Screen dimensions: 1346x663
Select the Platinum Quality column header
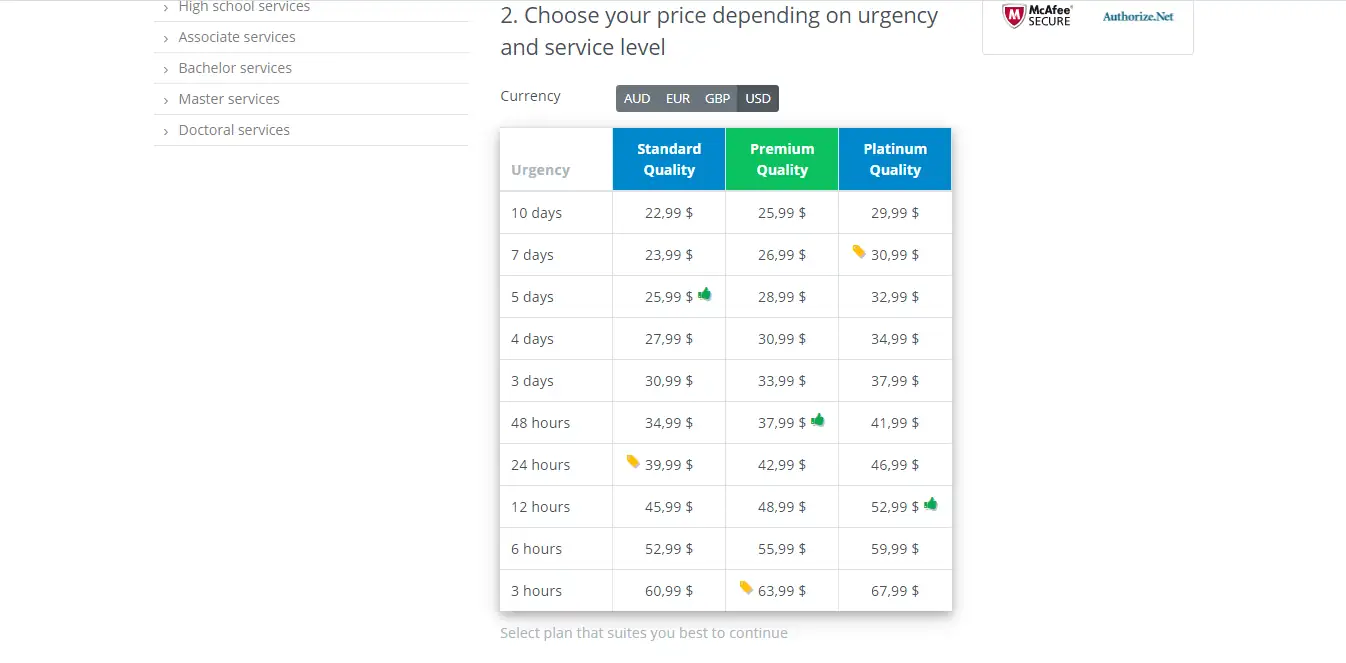tap(894, 159)
